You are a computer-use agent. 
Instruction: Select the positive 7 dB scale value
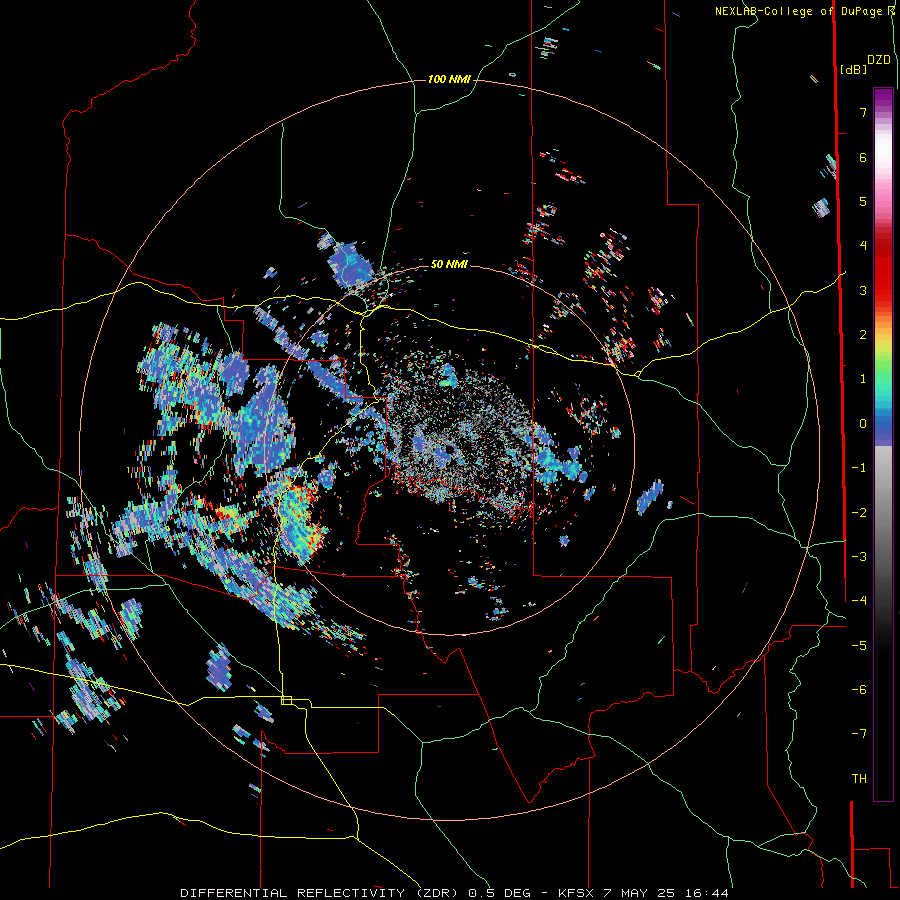[863, 112]
